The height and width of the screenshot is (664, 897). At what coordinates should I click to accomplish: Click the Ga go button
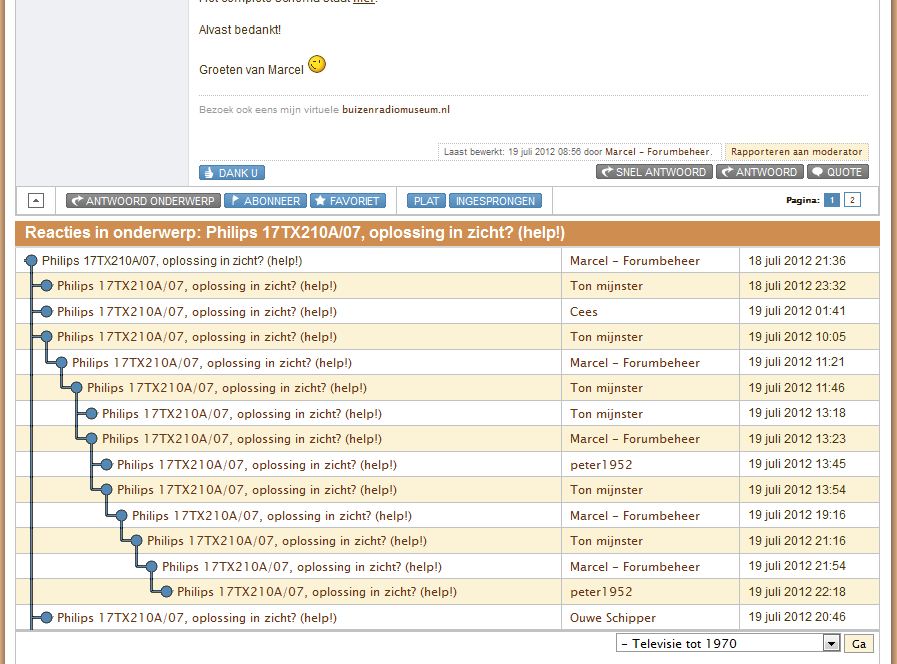point(859,643)
